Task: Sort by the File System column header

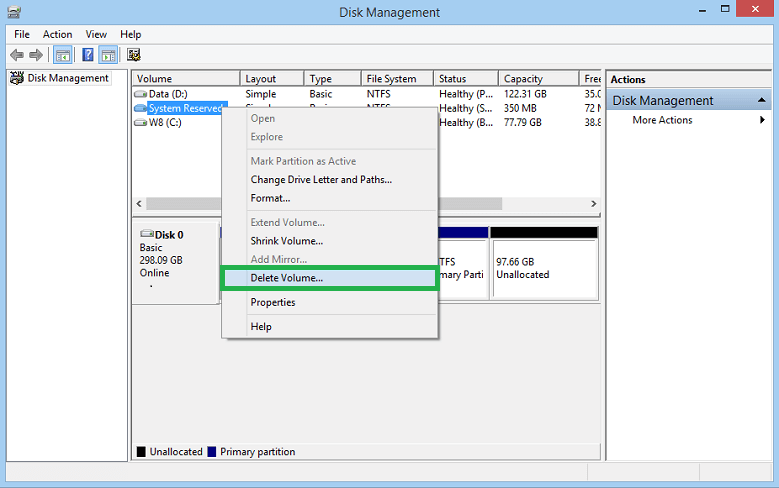Action: (x=397, y=79)
